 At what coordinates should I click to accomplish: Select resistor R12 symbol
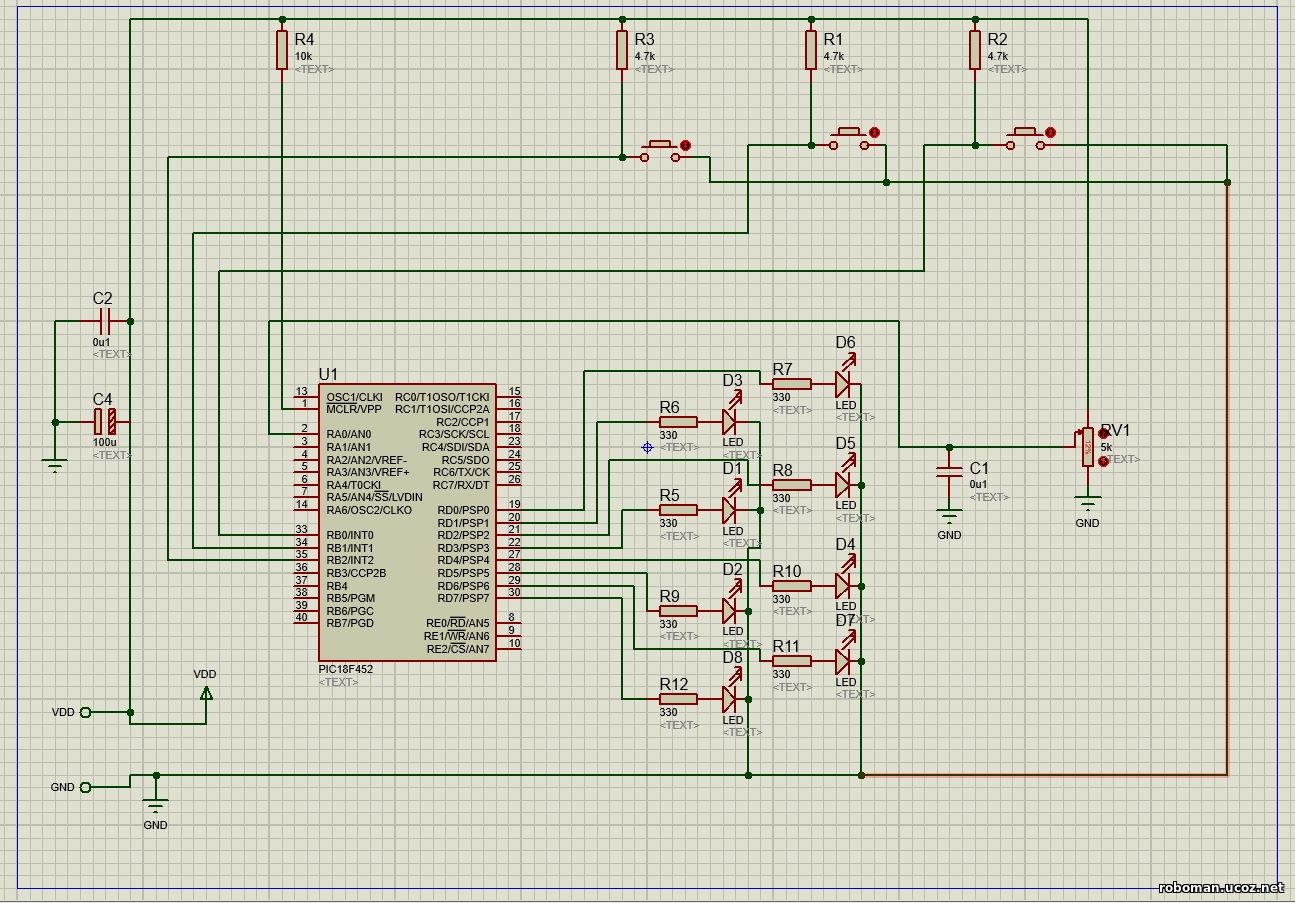[x=679, y=698]
